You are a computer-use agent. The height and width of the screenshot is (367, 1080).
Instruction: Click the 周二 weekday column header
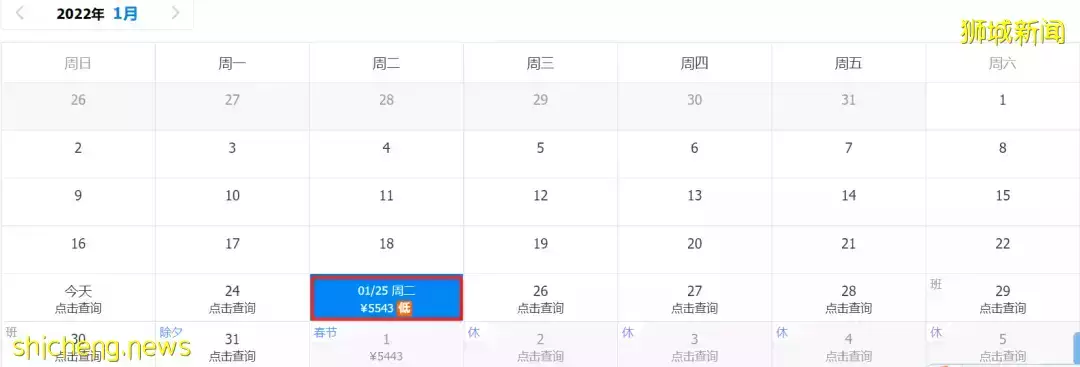(386, 64)
